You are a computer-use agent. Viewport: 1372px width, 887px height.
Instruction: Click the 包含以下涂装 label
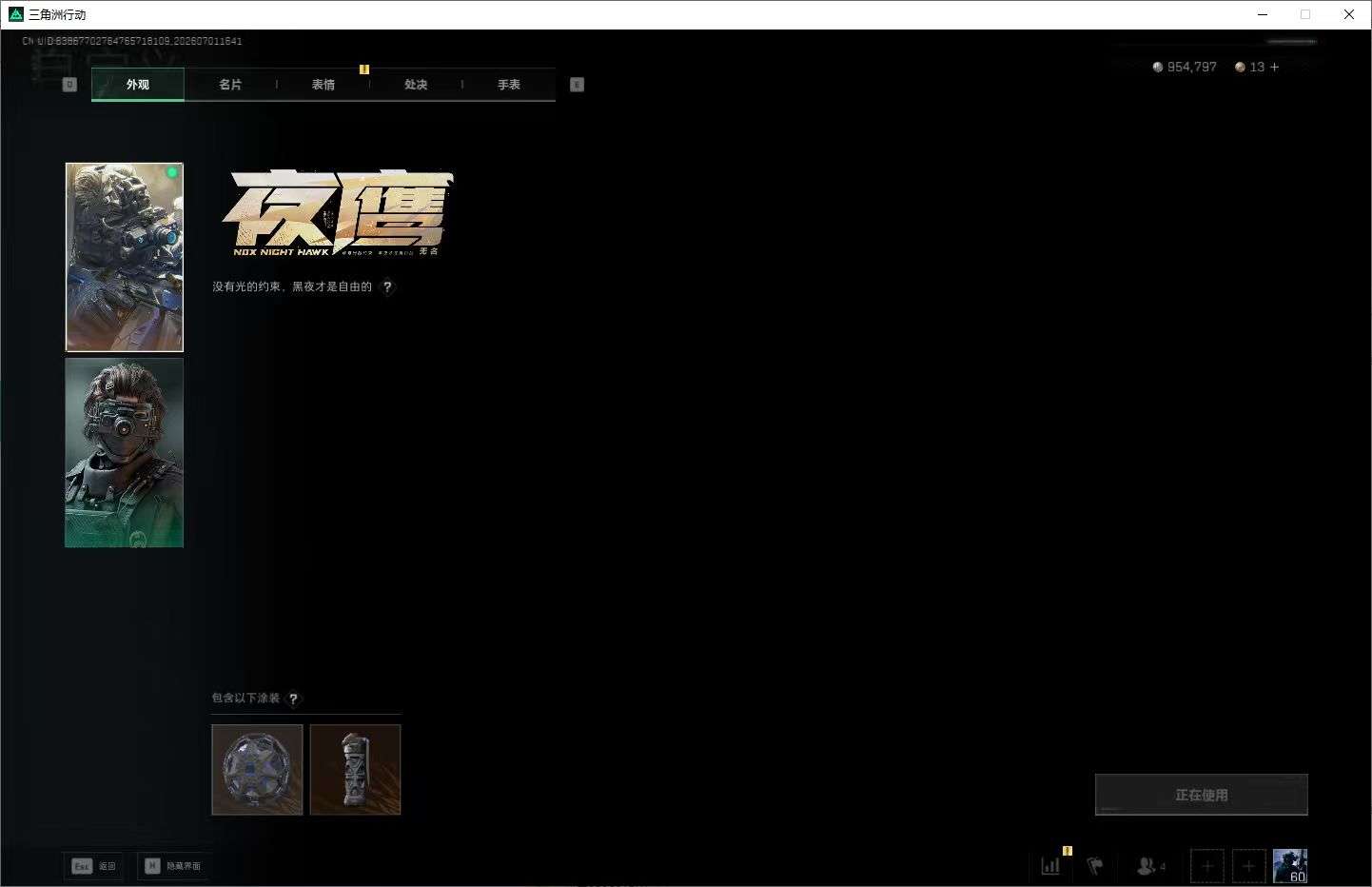click(245, 698)
